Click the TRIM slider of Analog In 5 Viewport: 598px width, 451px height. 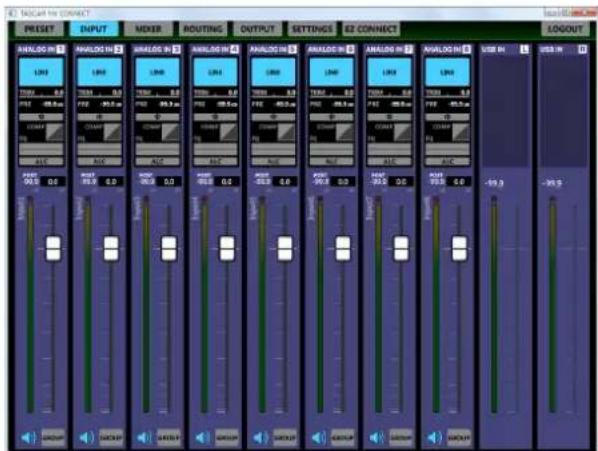(x=273, y=93)
